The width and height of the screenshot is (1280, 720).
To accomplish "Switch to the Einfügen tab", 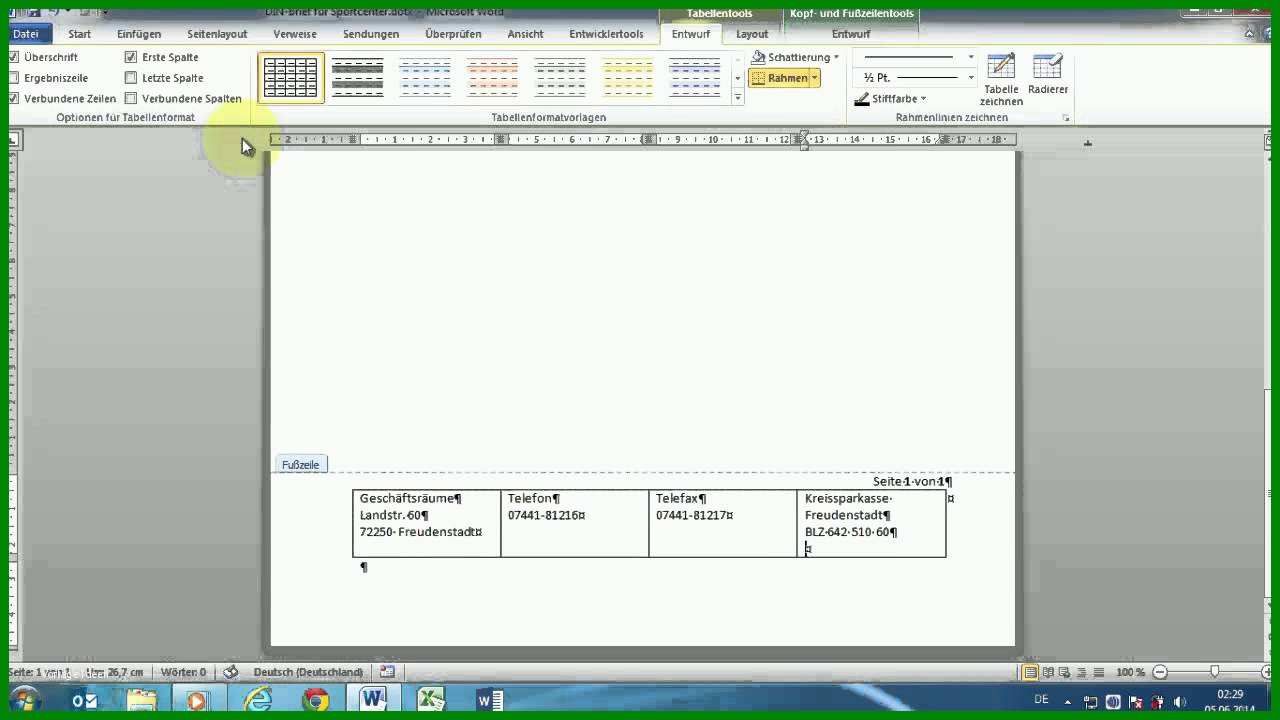I will (x=139, y=34).
